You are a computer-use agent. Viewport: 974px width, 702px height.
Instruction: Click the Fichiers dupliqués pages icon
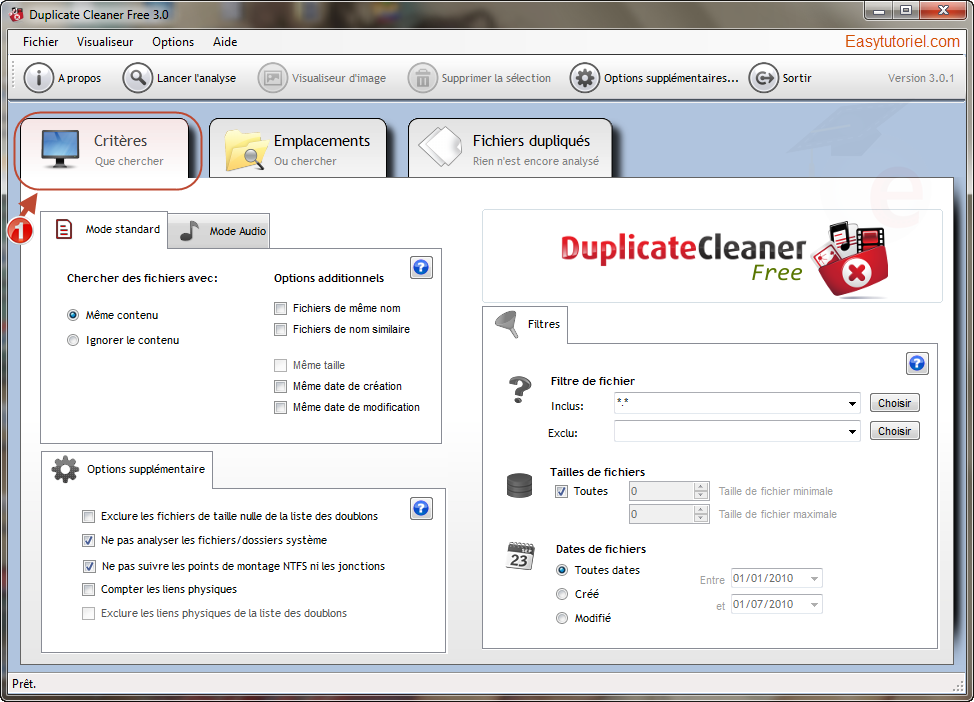point(441,147)
